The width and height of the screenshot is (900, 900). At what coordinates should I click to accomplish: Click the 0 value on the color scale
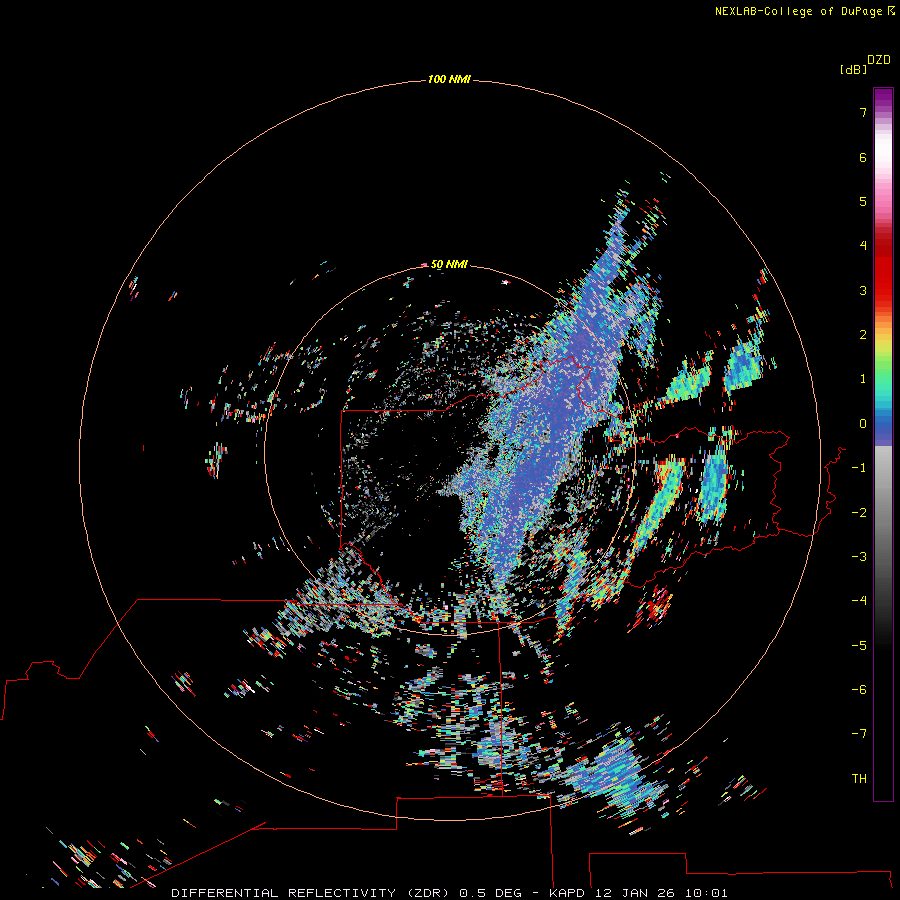[x=863, y=424]
